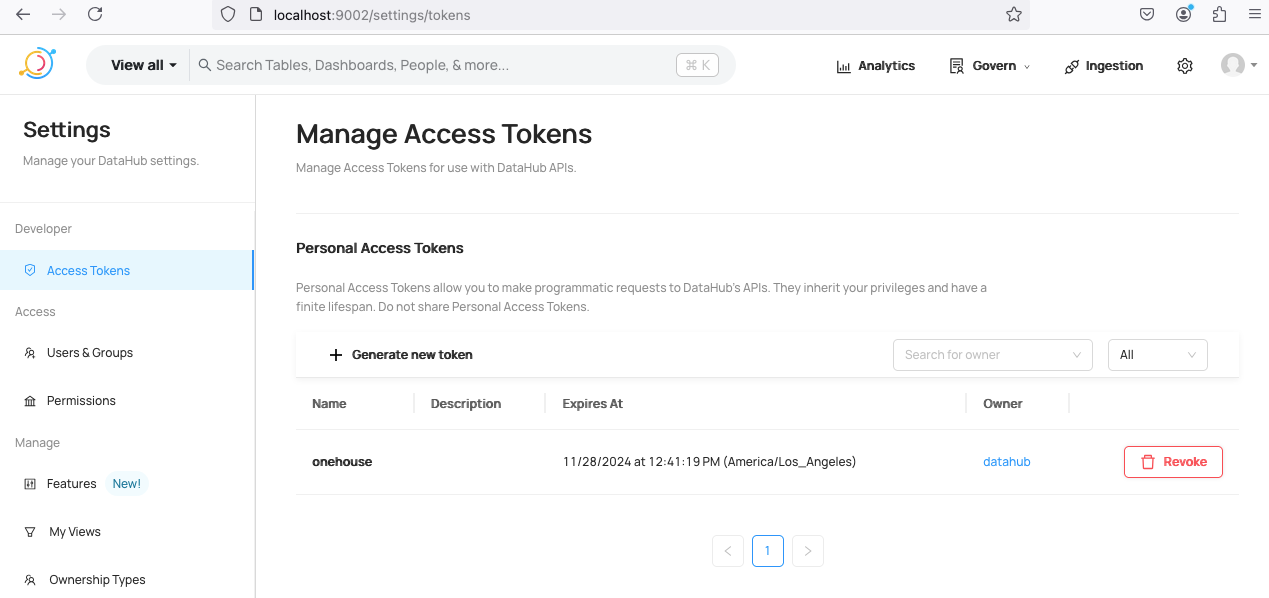The width and height of the screenshot is (1269, 598).
Task: Open the settings gear icon in header
Action: coord(1185,66)
